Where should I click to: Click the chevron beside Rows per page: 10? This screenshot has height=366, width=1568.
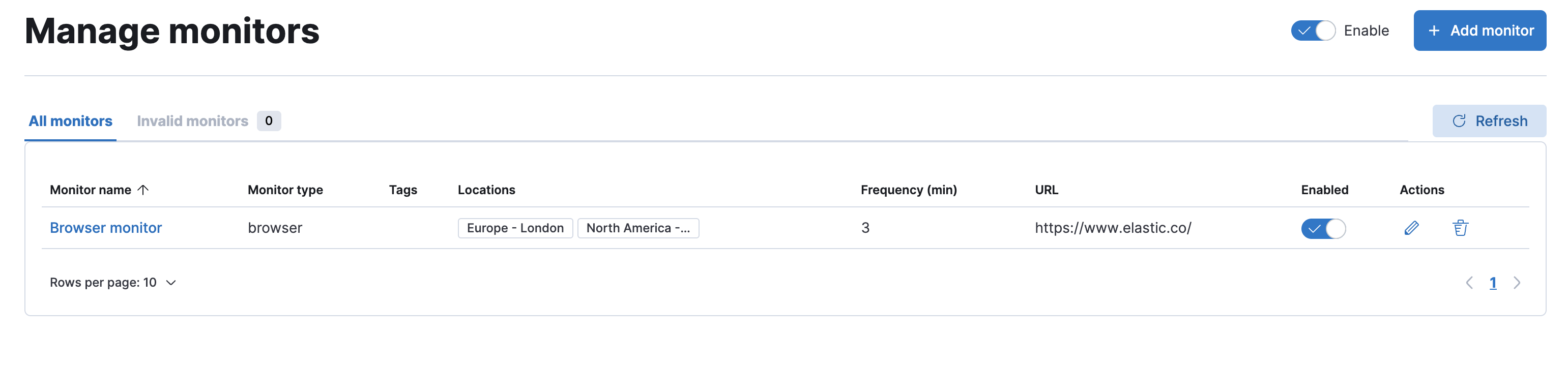[x=170, y=282]
